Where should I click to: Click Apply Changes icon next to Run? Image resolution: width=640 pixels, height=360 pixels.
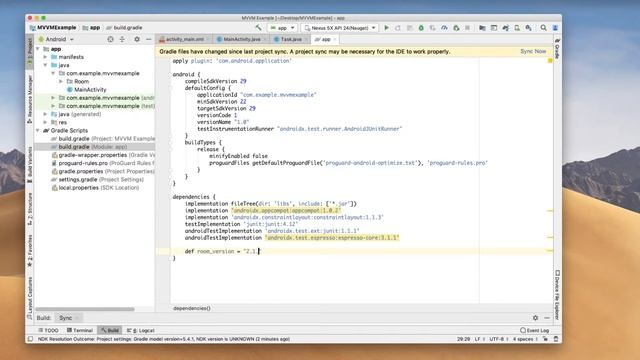point(398,28)
